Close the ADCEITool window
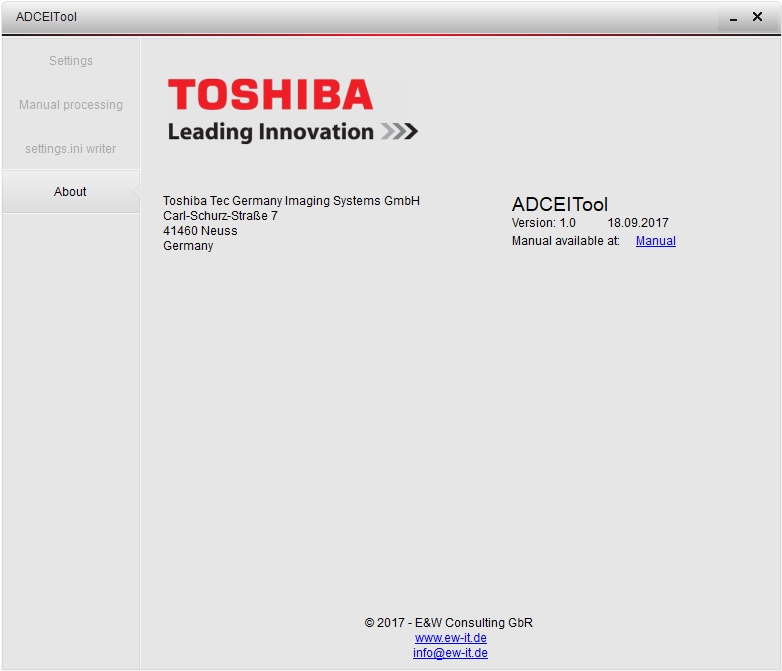The width and height of the screenshot is (782, 671). [x=758, y=17]
